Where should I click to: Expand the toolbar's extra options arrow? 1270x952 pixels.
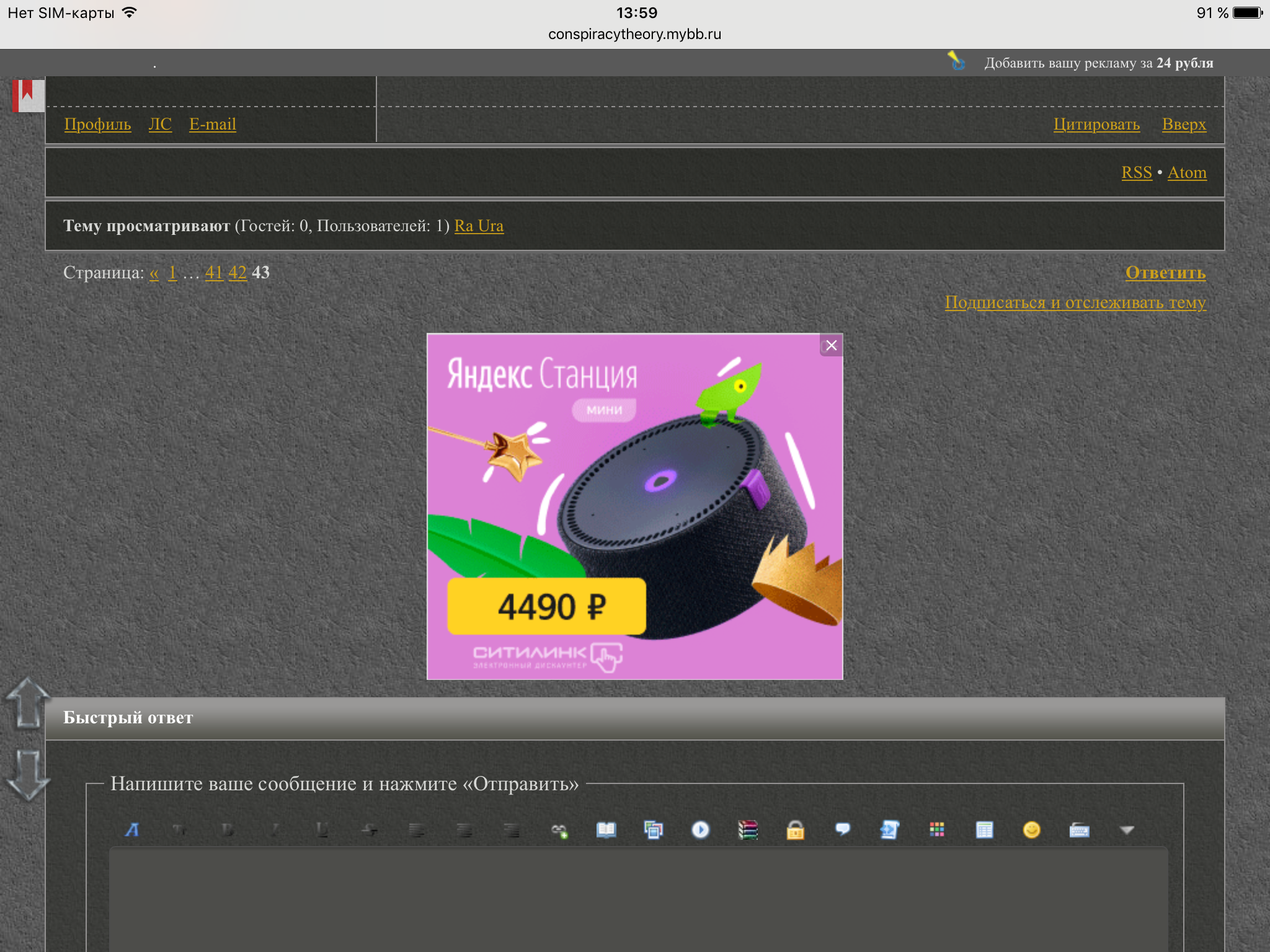1127,830
